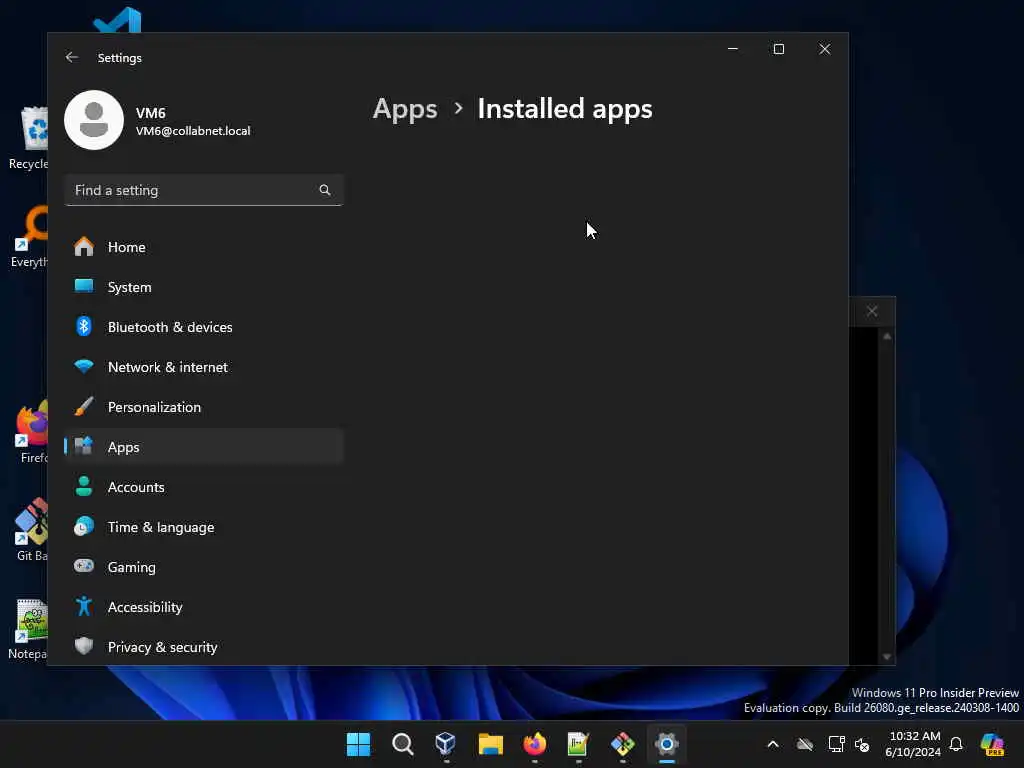This screenshot has height=768, width=1024.
Task: Click the OneDrive cloud tray icon
Action: pos(805,744)
